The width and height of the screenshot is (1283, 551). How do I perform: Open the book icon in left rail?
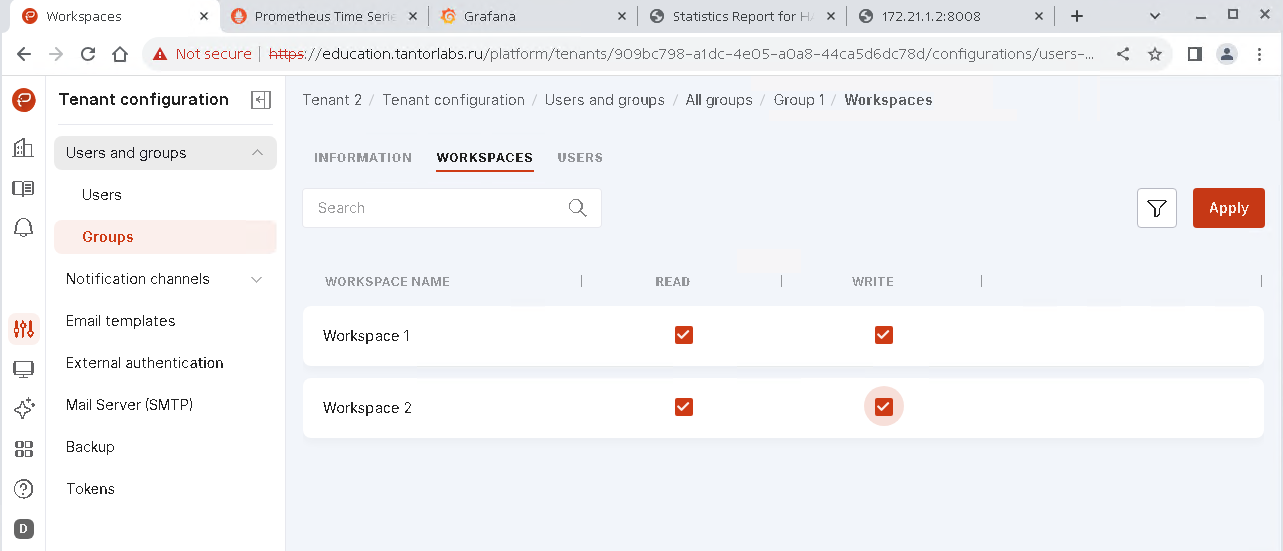coord(23,188)
